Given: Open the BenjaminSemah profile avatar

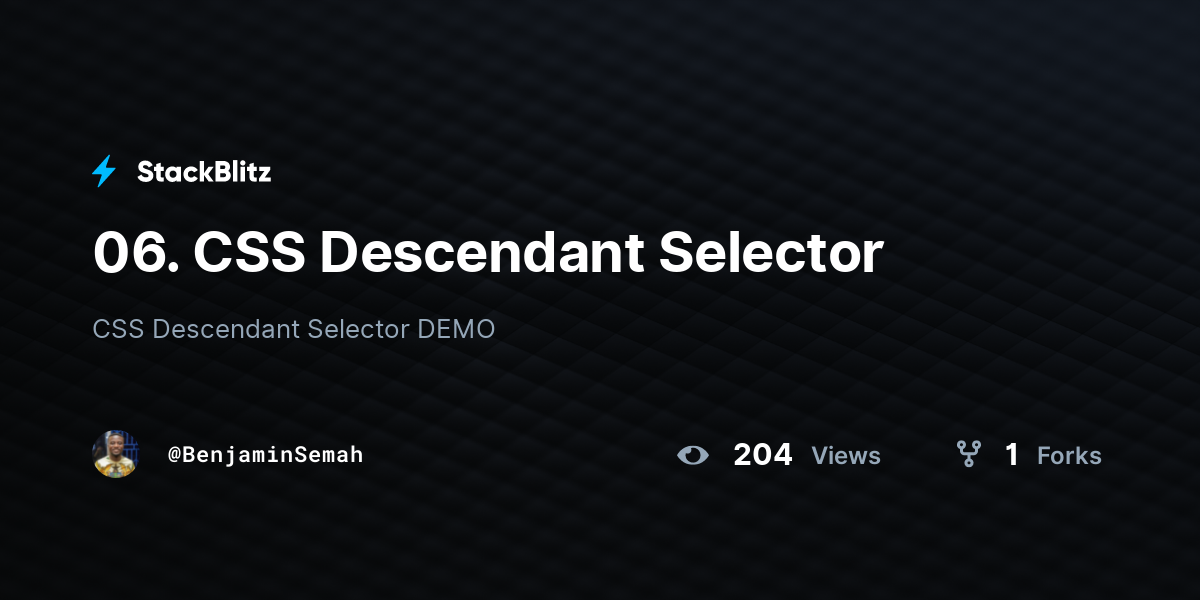Looking at the screenshot, I should click(115, 454).
